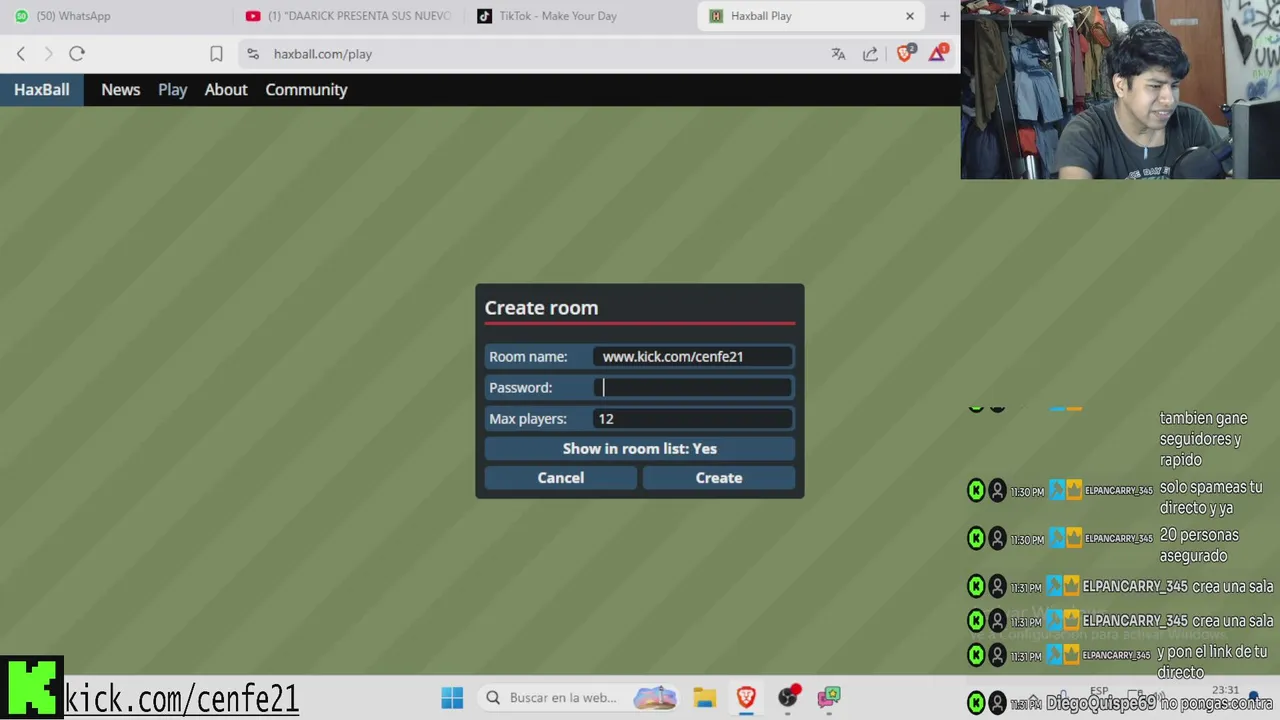Click the DiegoQuispe69 username in chat
Viewport: 1280px width, 720px height.
coord(1100,704)
